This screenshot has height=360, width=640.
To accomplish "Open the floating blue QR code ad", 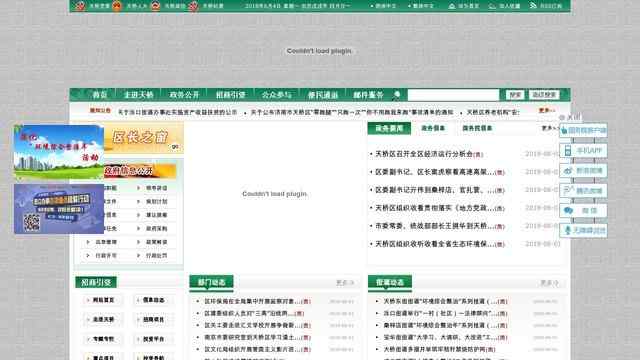I will click(x=59, y=209).
